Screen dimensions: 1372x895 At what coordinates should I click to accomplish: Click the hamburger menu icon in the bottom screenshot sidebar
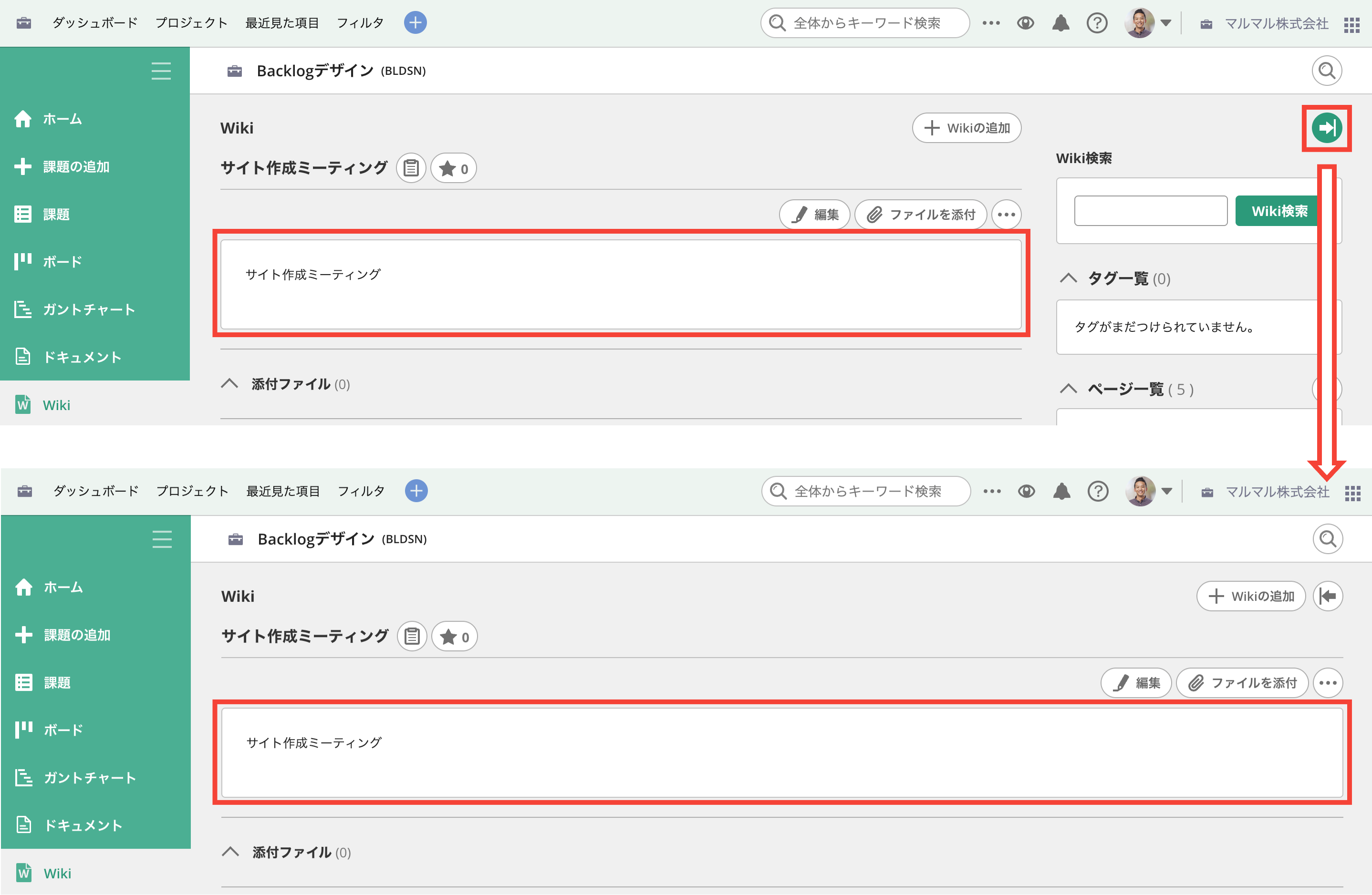click(162, 539)
